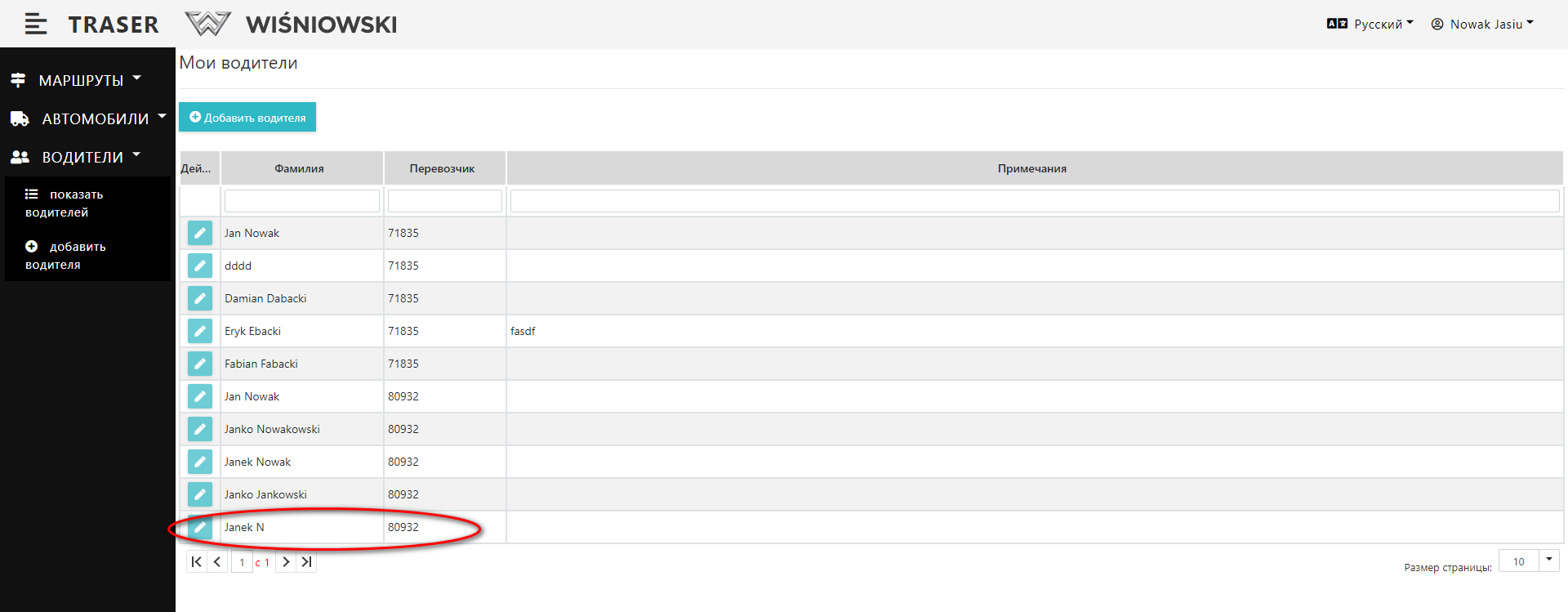The width and height of the screenshot is (1568, 612).
Task: Go to next page arrow
Action: [286, 562]
